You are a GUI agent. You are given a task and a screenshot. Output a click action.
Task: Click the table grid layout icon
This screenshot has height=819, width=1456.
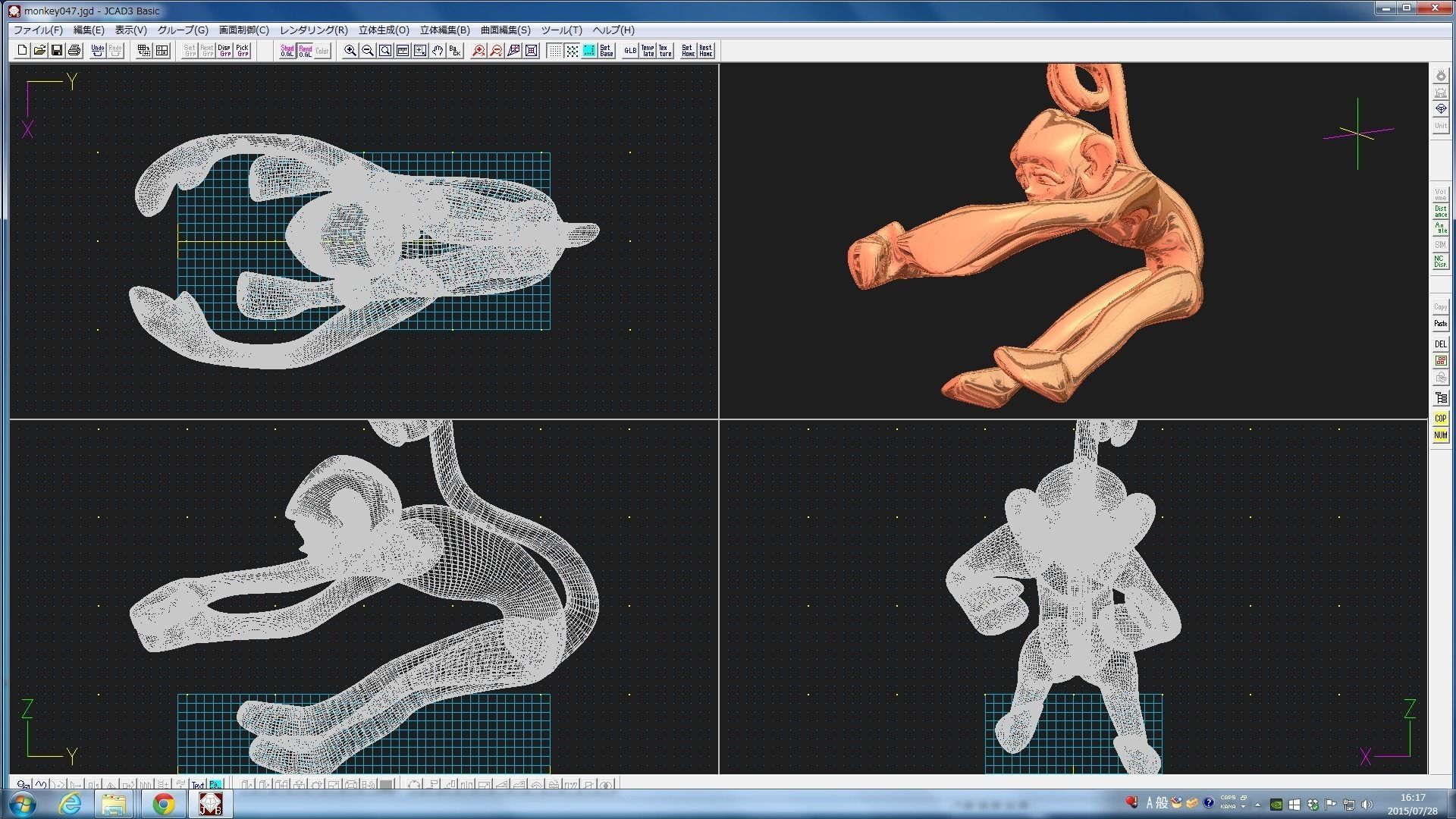[x=144, y=51]
